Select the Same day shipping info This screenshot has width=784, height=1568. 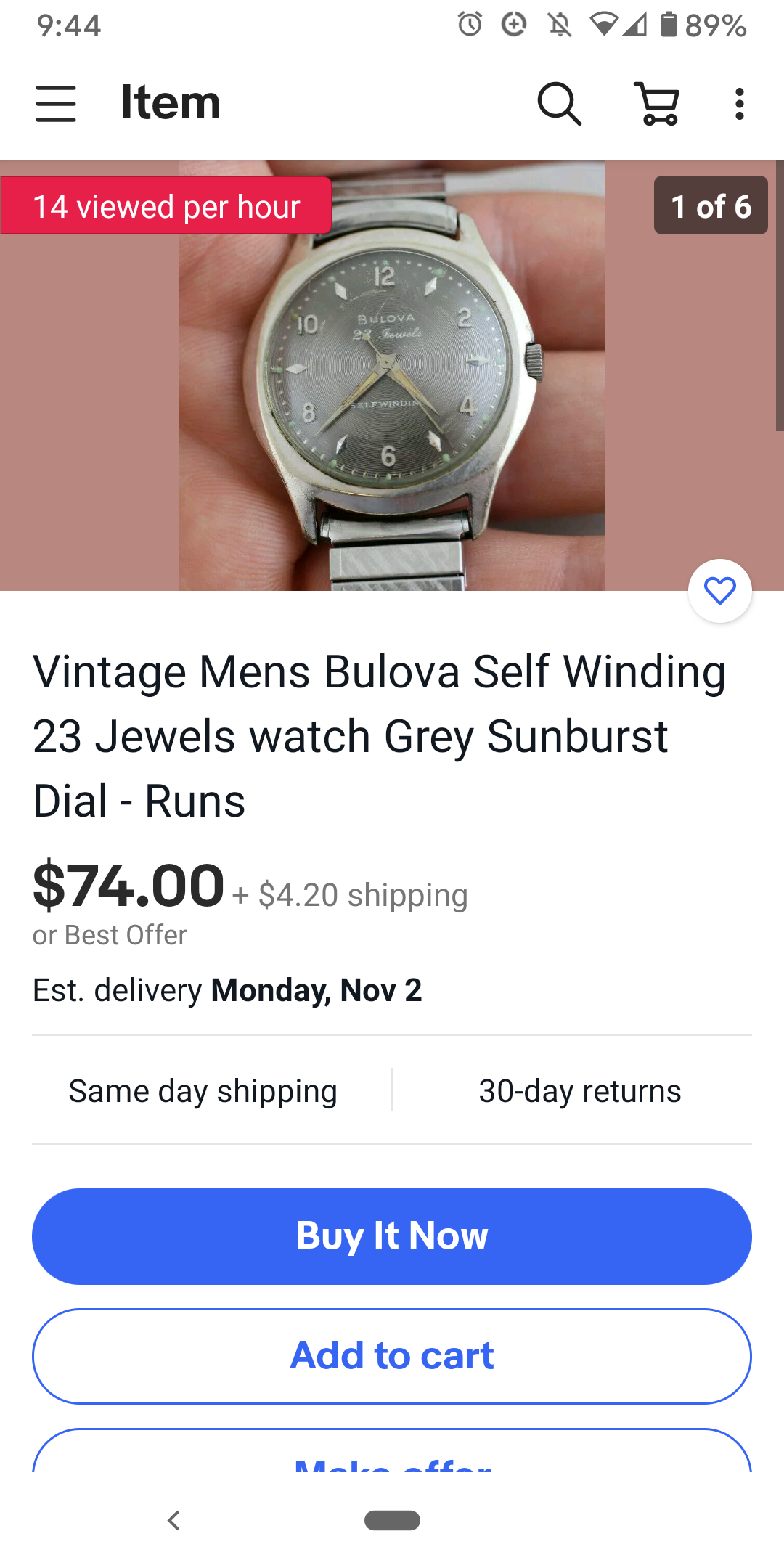click(203, 1091)
